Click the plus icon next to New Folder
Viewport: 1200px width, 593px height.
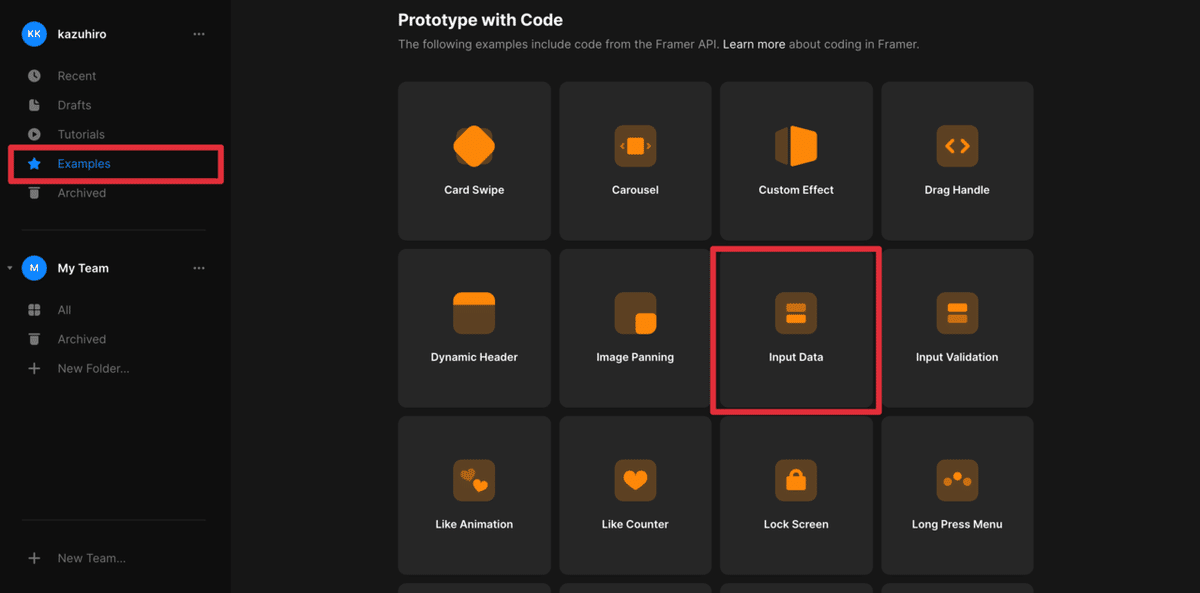coord(34,368)
